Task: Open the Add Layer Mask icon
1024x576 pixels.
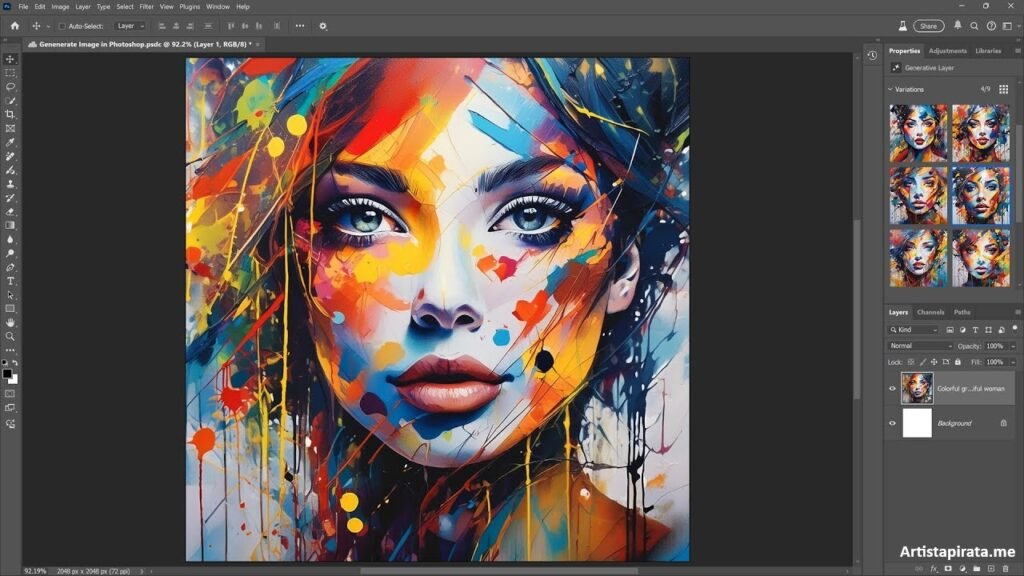Action: tap(948, 568)
